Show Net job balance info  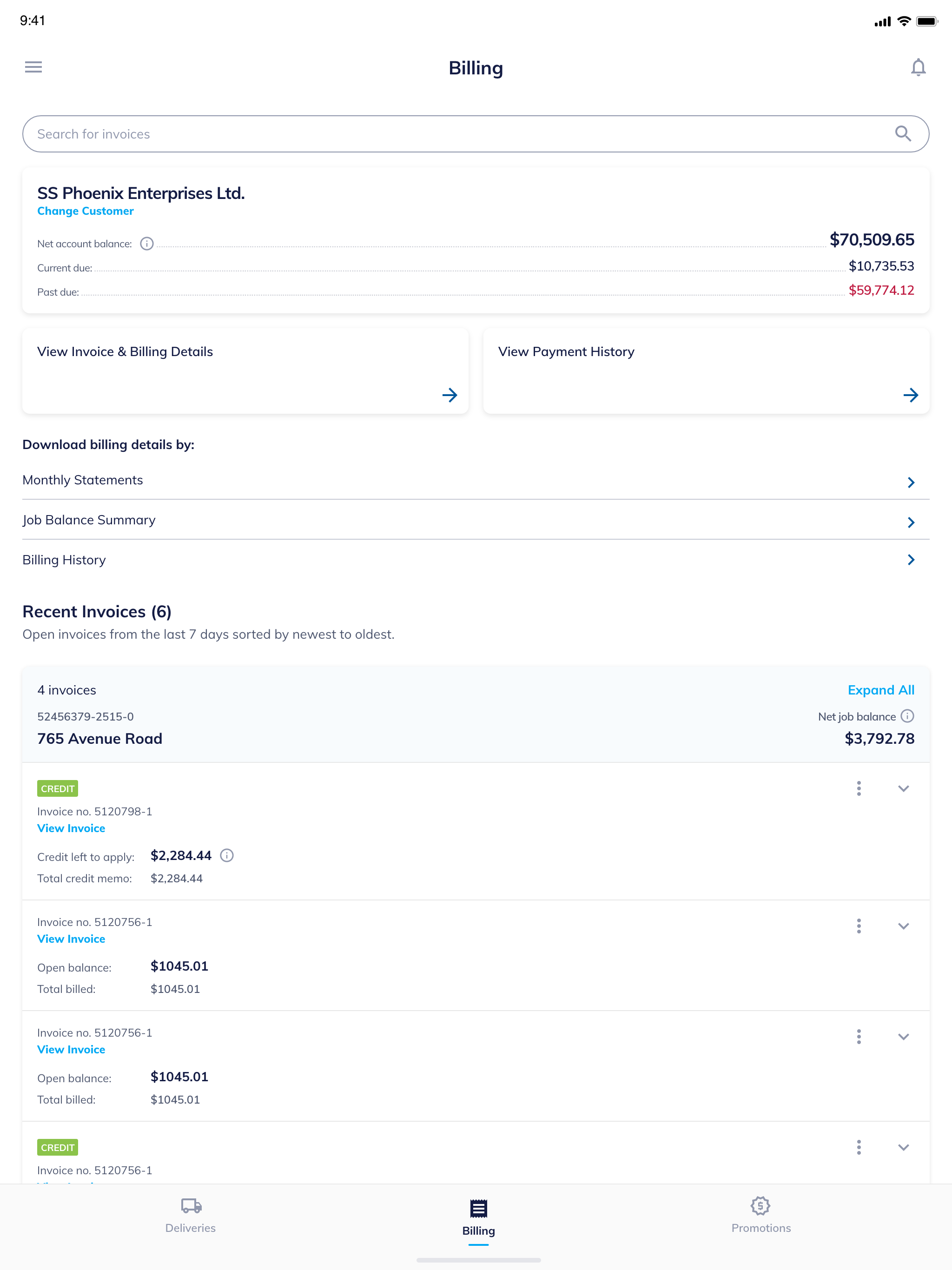pyautogui.click(x=907, y=716)
